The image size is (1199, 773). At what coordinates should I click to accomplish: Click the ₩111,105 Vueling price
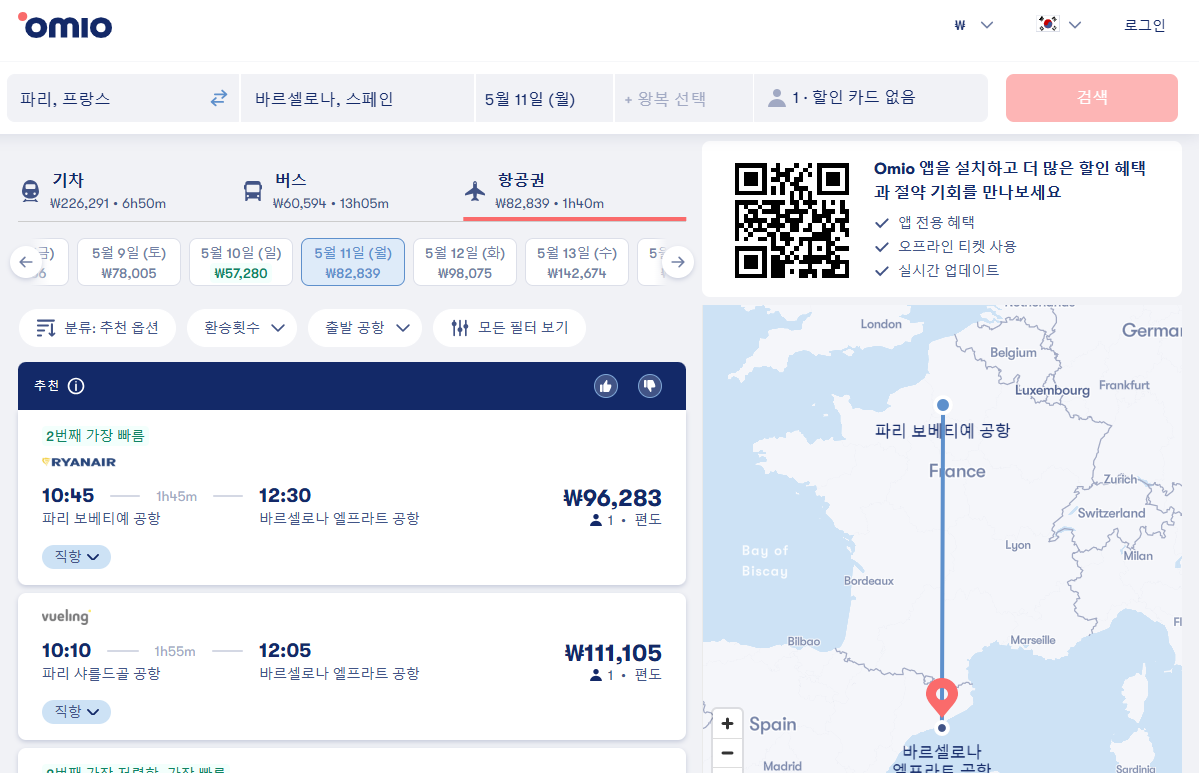tap(613, 654)
